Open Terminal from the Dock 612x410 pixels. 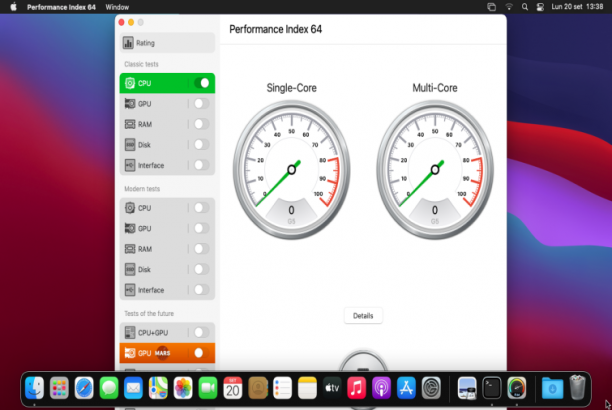coord(492,388)
